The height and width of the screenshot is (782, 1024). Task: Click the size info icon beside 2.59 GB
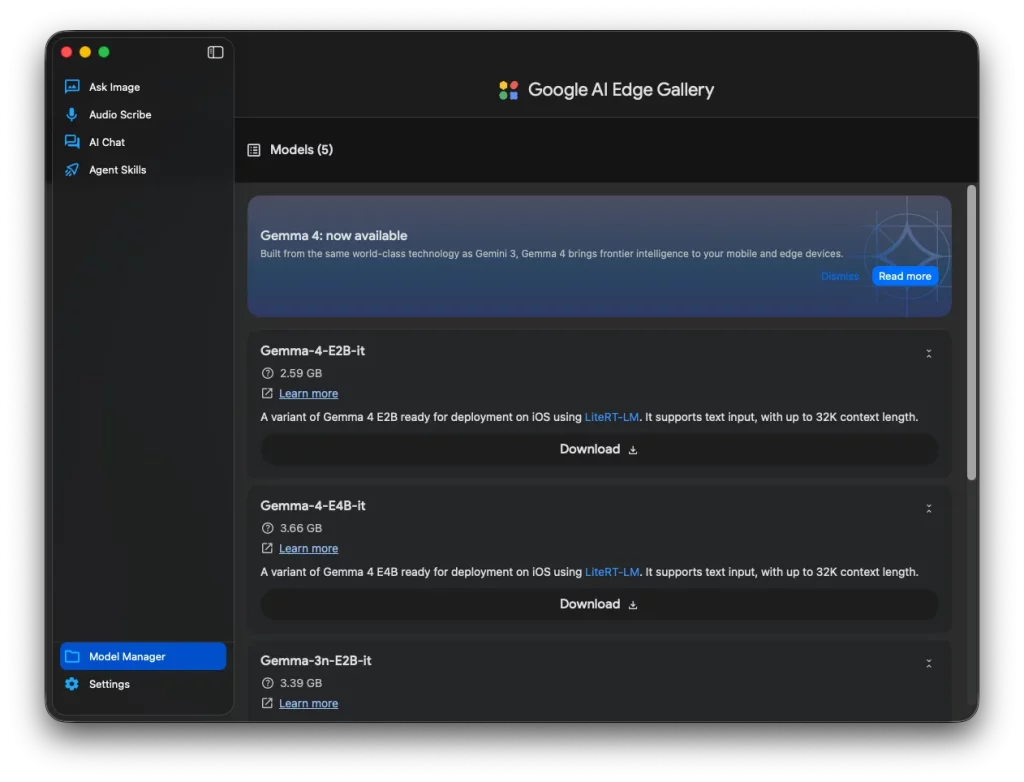(267, 373)
